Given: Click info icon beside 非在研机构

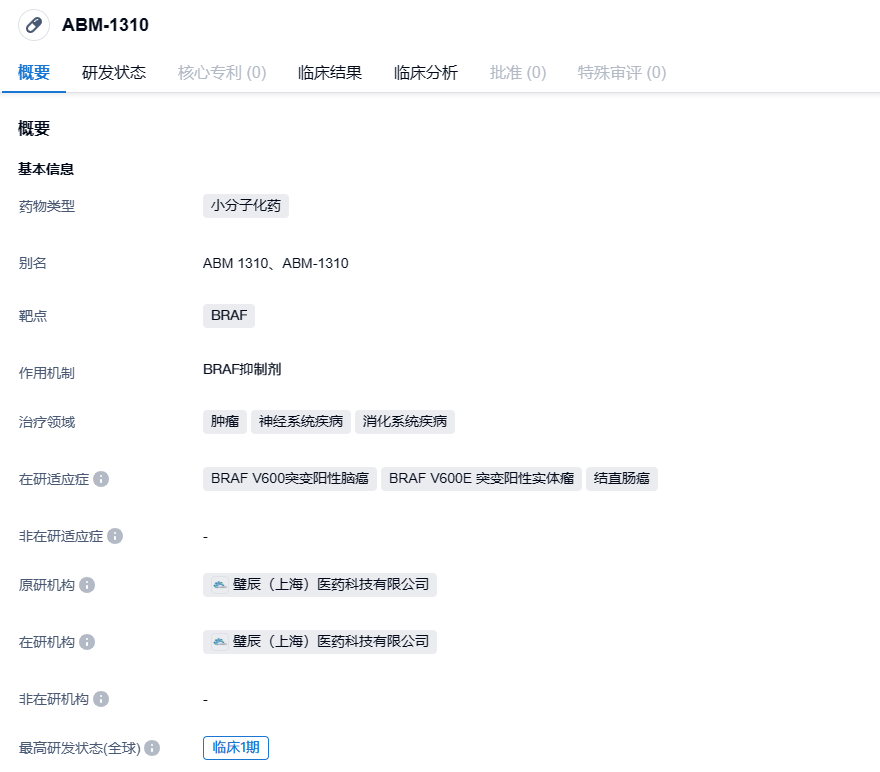Looking at the screenshot, I should click(x=101, y=699).
